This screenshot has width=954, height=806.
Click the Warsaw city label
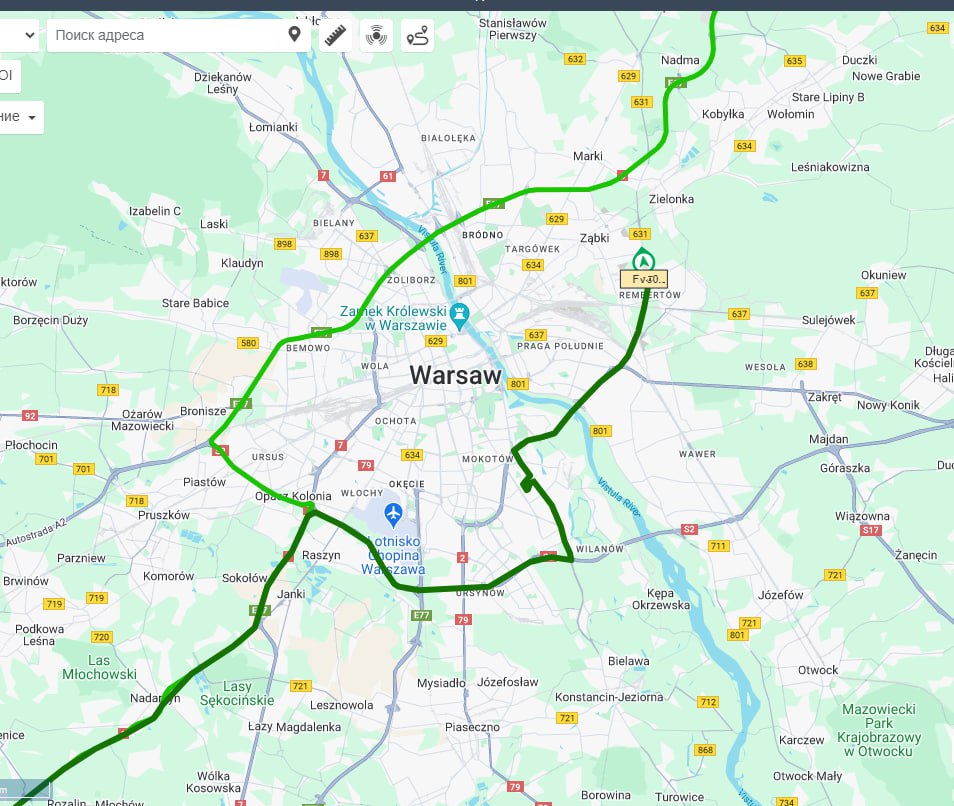click(455, 376)
